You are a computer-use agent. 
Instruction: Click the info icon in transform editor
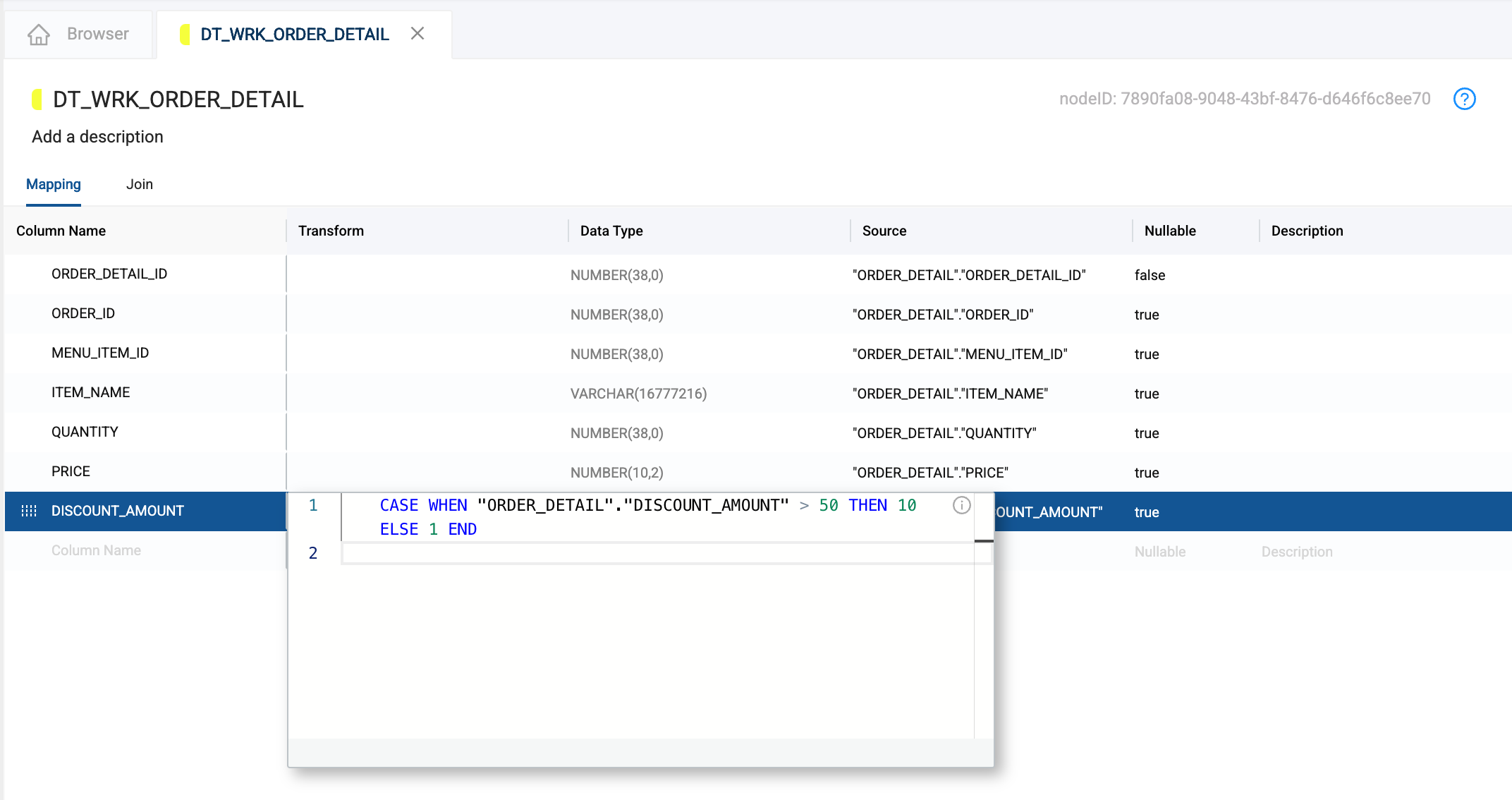[961, 505]
